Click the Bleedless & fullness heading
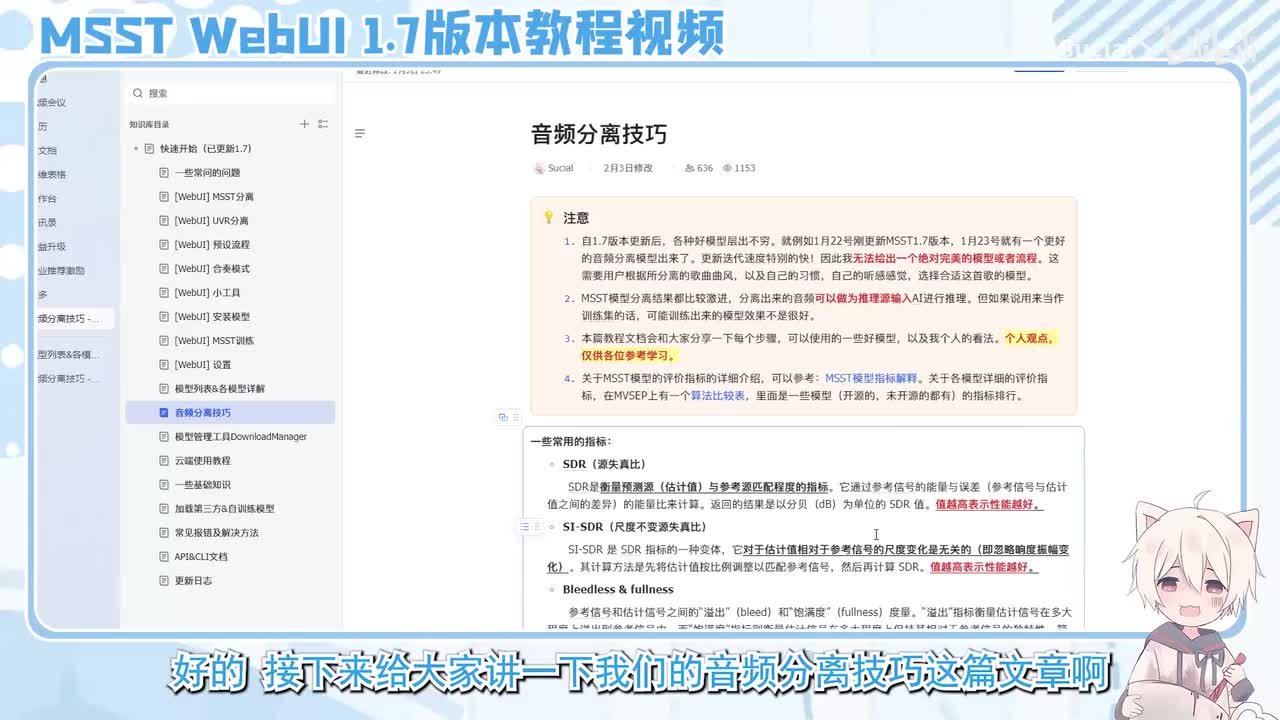Image resolution: width=1280 pixels, height=720 pixels. tap(618, 589)
